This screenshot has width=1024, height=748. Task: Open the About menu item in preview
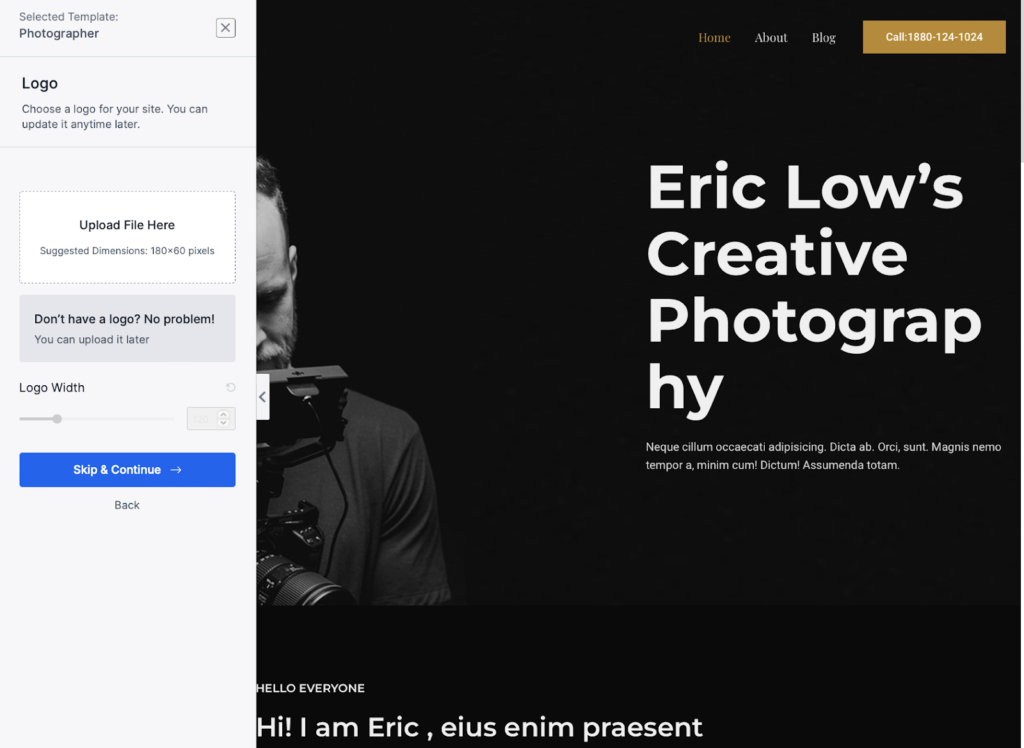pos(771,38)
